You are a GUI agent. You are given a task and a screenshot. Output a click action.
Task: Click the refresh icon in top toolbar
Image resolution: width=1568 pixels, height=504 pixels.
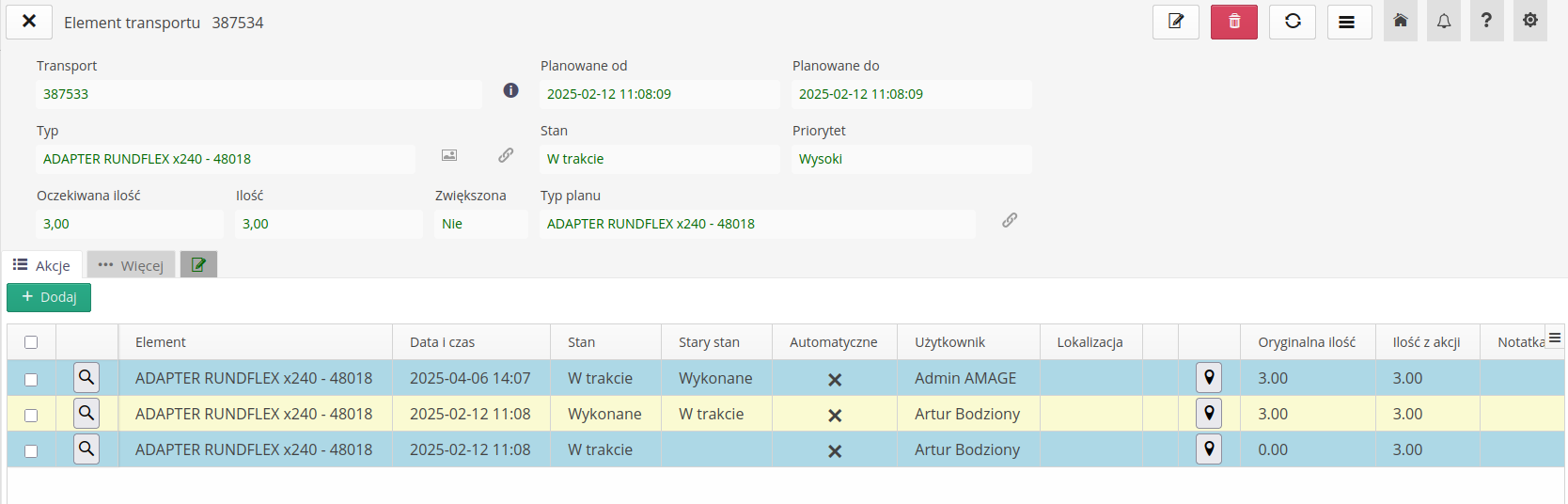coord(1292,22)
